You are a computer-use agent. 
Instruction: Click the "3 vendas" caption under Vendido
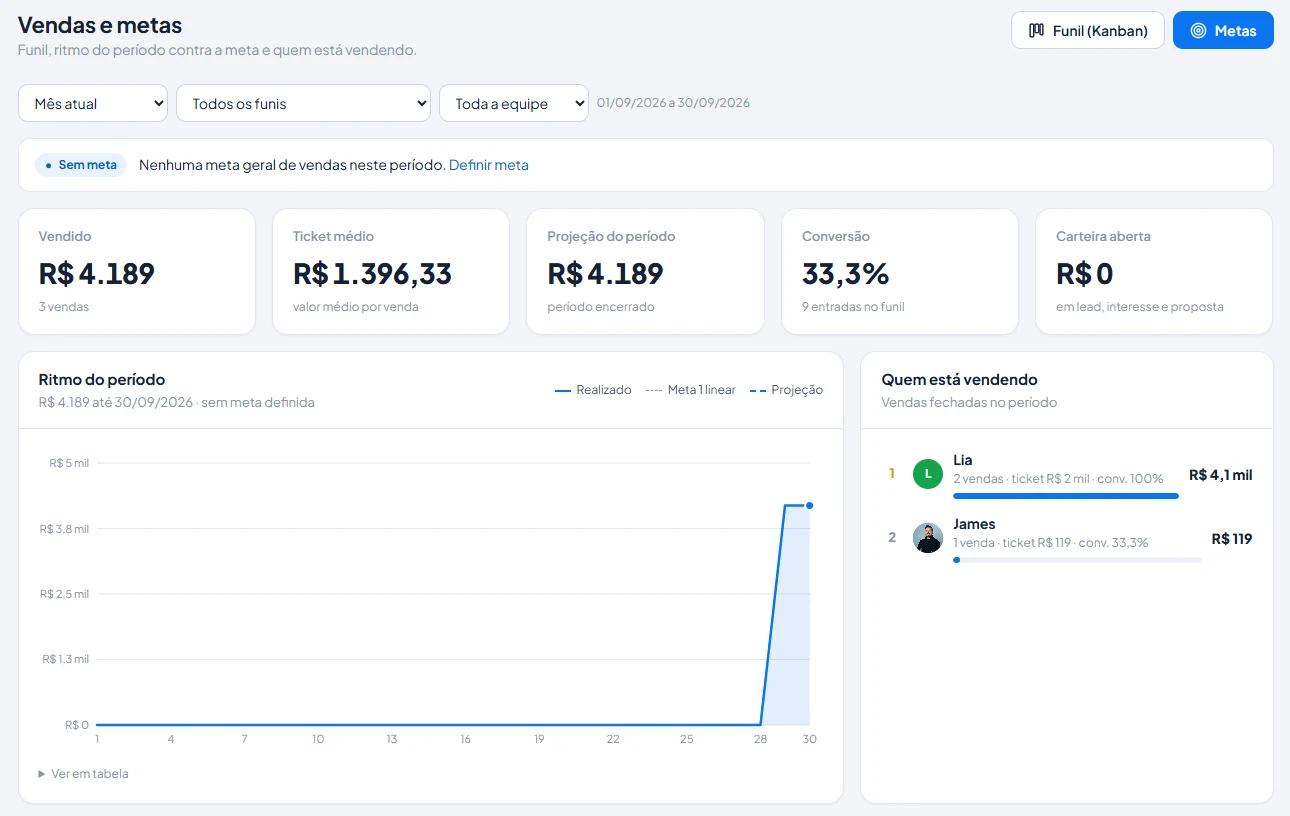[64, 307]
